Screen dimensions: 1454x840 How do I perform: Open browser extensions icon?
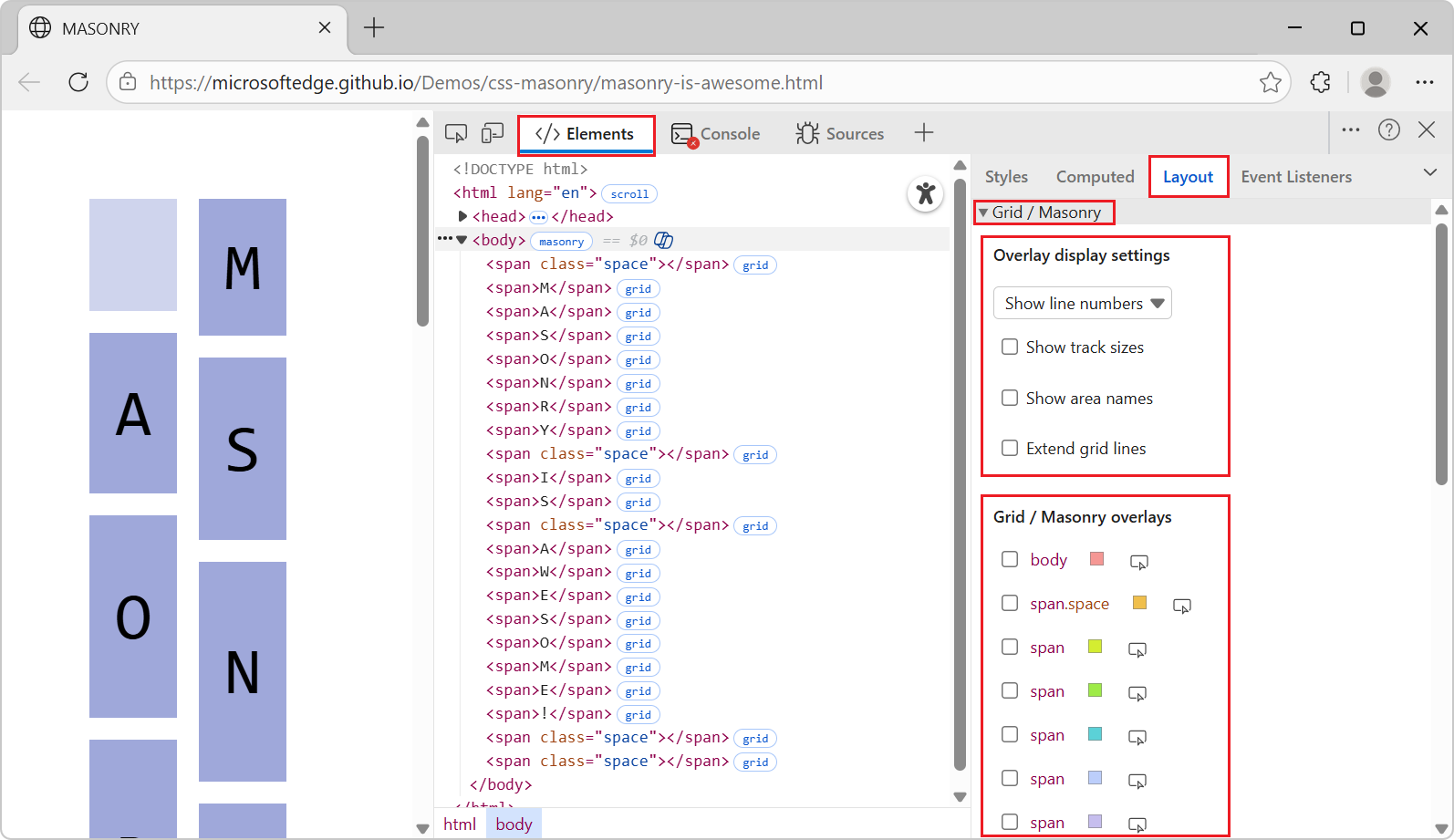(1321, 82)
